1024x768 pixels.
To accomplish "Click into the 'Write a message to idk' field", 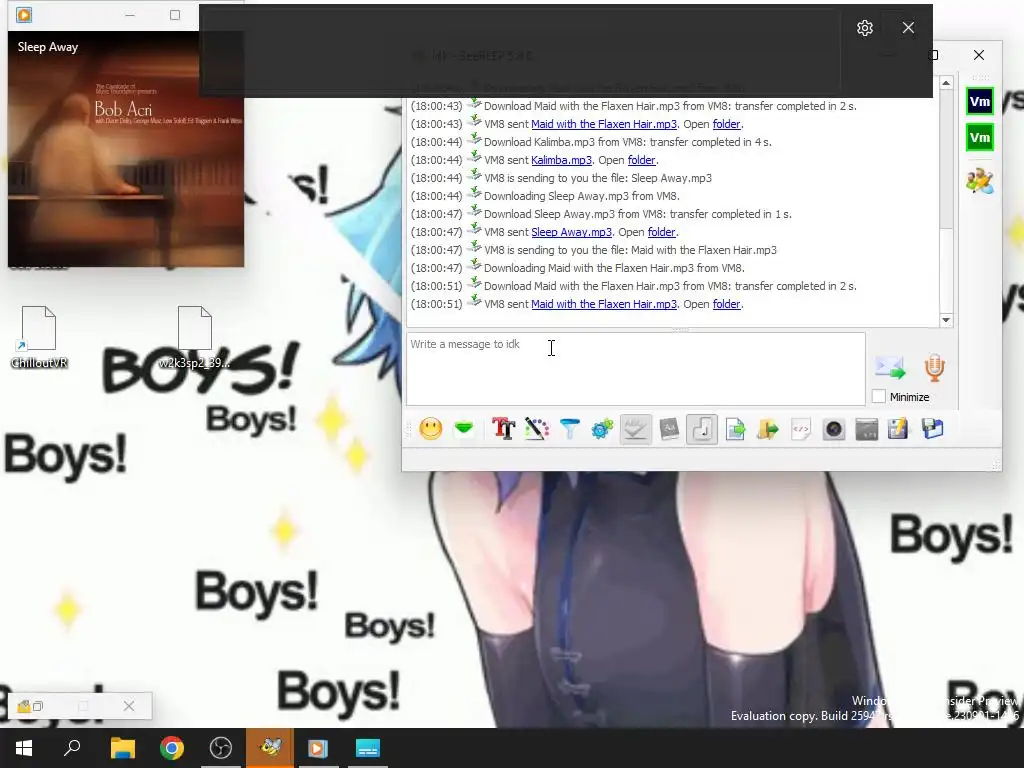I will (636, 369).
